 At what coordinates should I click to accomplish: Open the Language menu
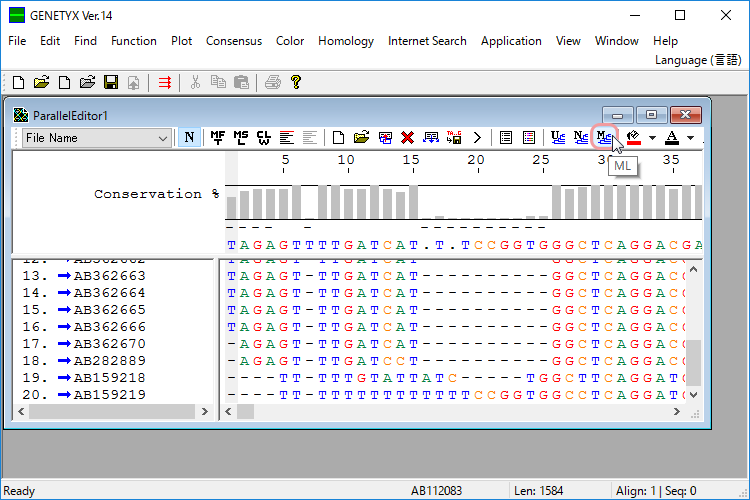[x=698, y=60]
